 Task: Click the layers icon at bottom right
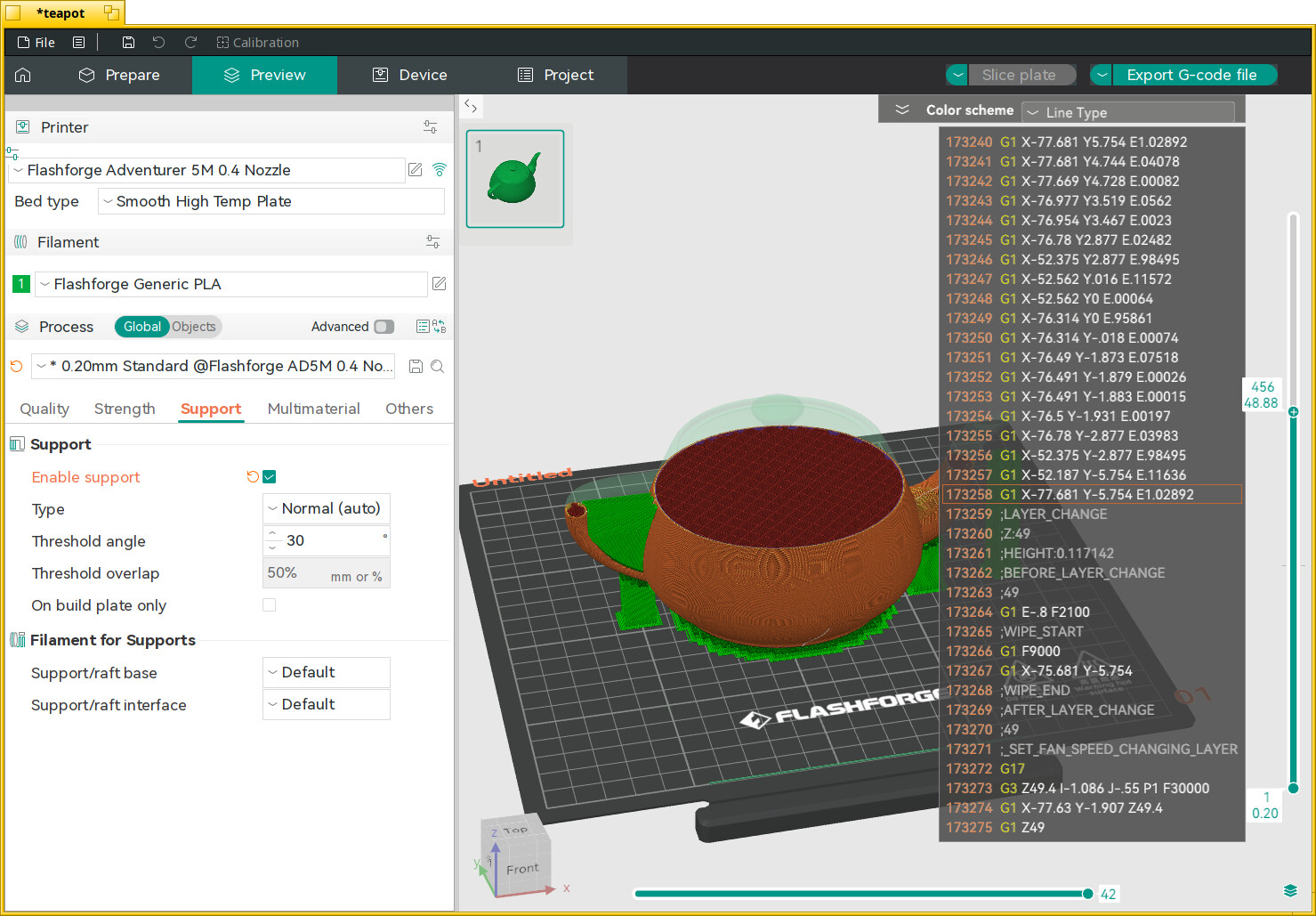(1290, 890)
